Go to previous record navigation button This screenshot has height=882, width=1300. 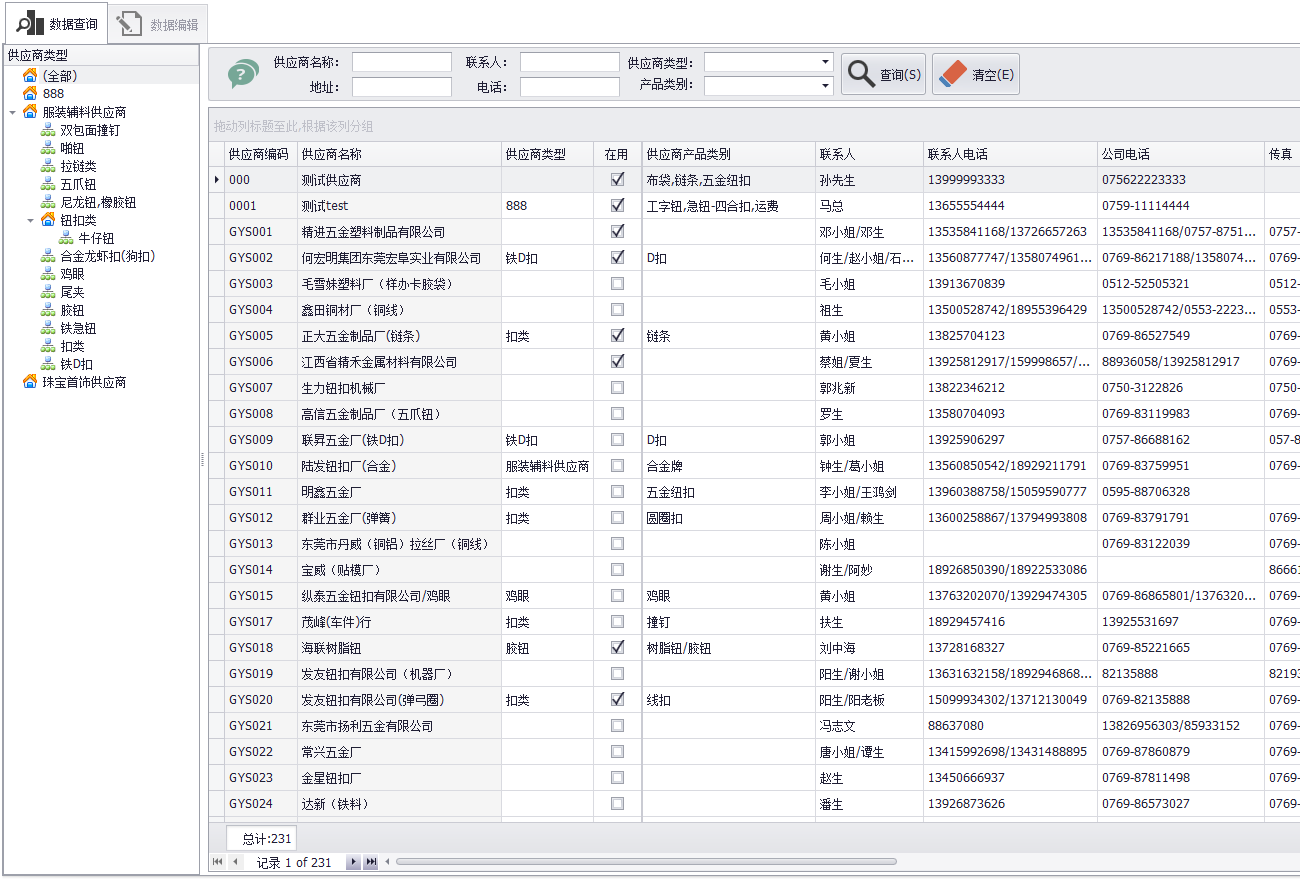point(235,862)
